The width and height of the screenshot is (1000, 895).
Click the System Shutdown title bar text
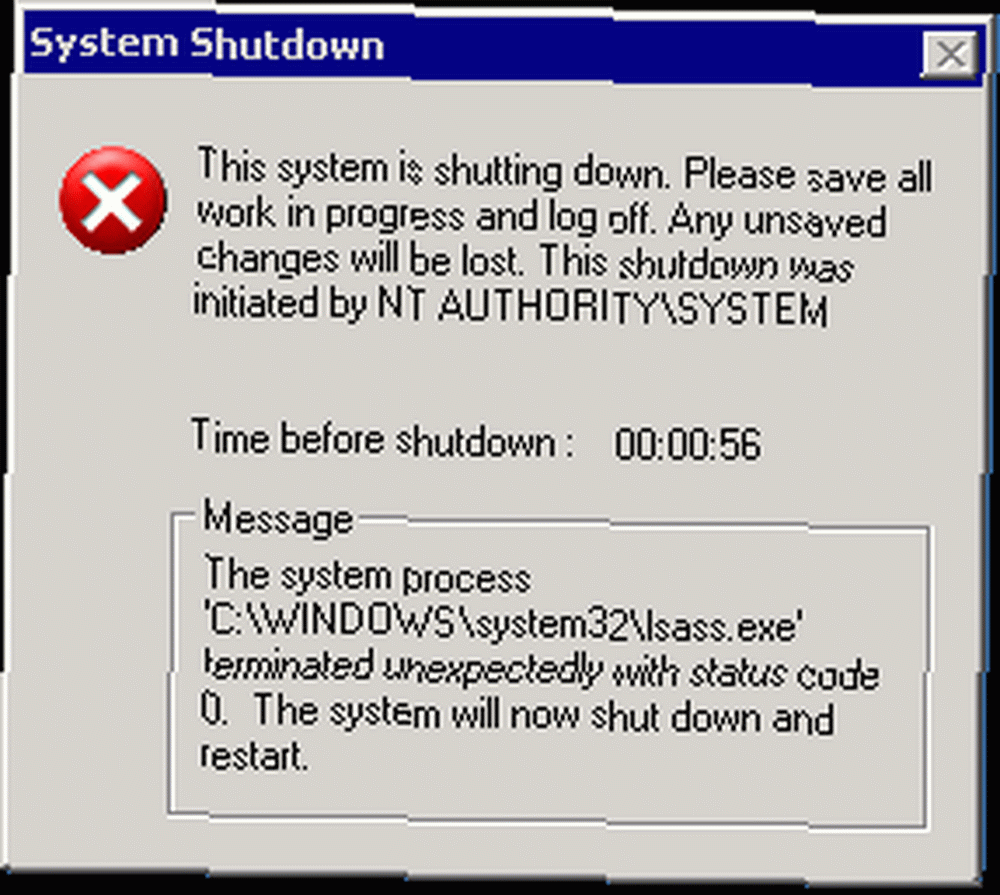point(207,45)
